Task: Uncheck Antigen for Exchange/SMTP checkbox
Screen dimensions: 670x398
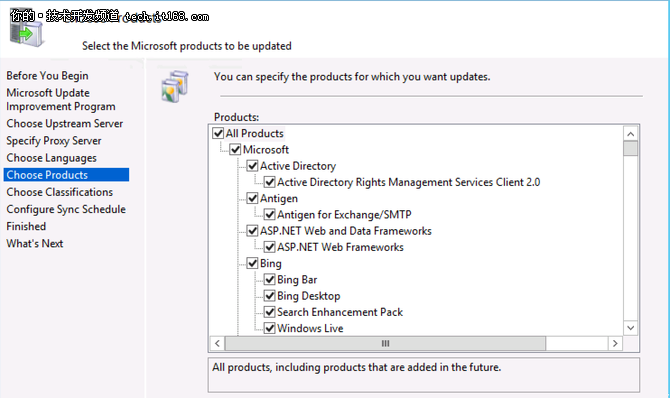Action: click(269, 215)
